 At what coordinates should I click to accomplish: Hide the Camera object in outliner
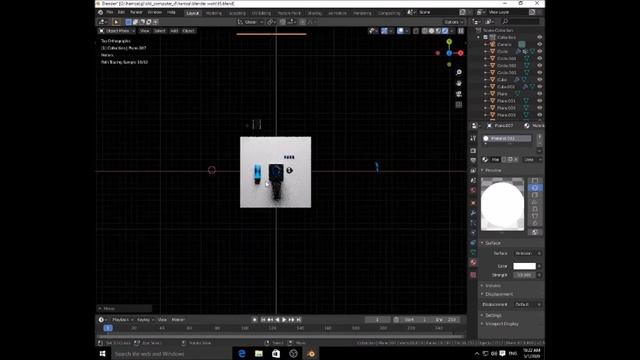coord(540,44)
